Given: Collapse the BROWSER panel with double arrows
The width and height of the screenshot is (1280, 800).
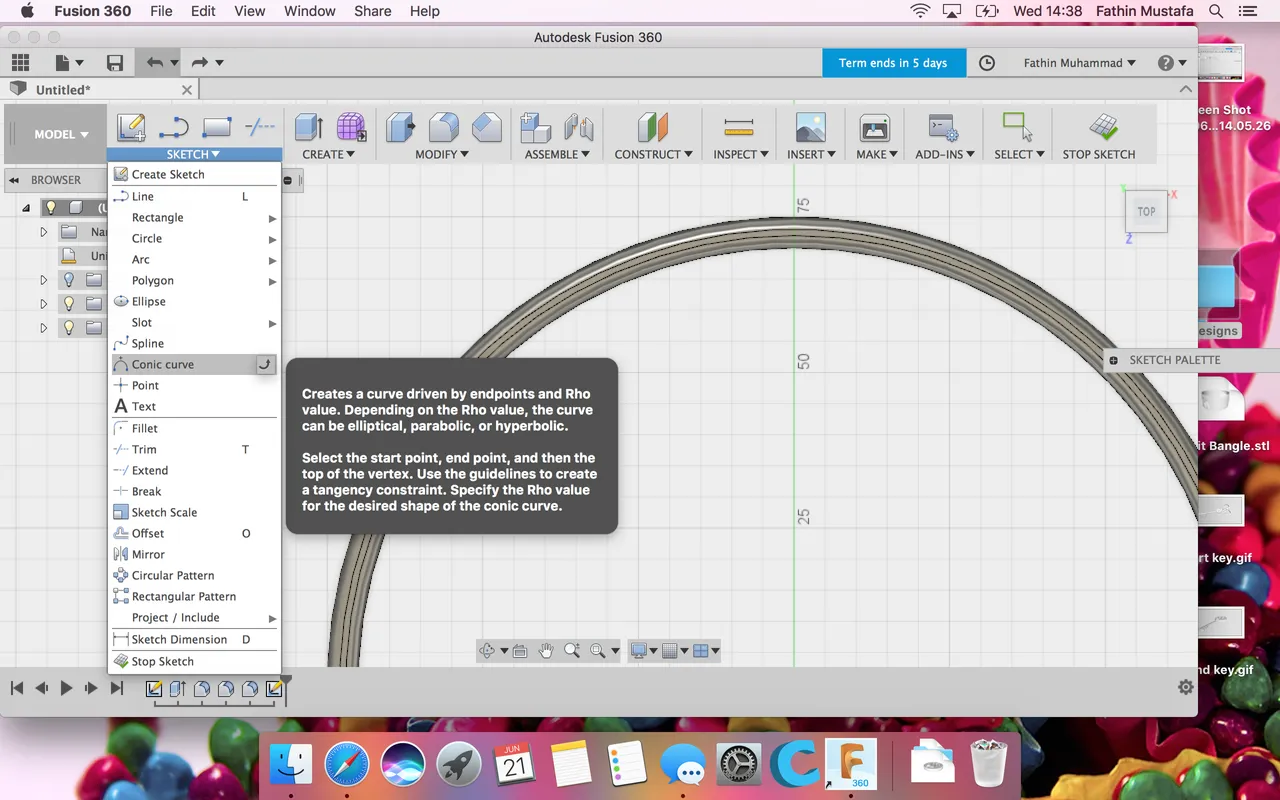Looking at the screenshot, I should [15, 180].
